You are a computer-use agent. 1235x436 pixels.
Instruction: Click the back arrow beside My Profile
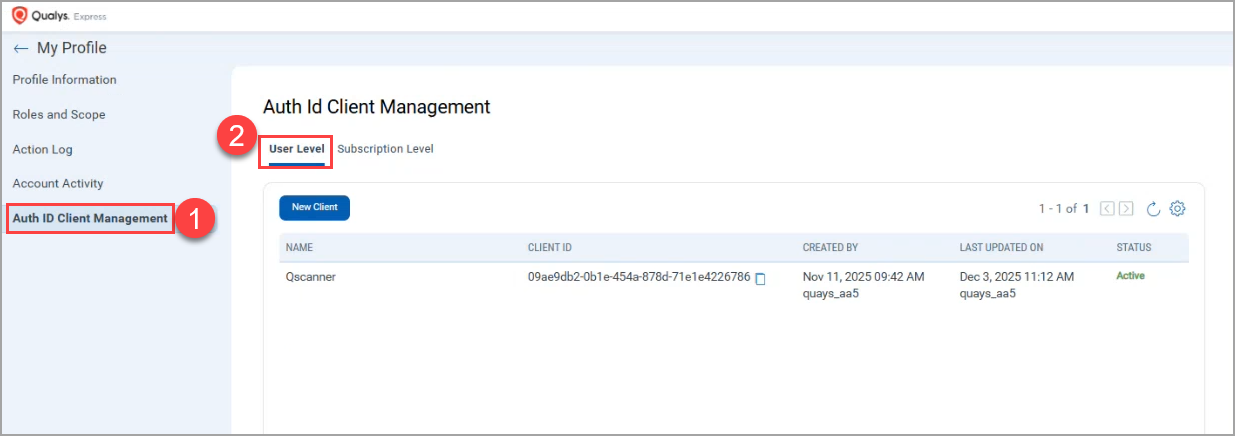(x=21, y=48)
